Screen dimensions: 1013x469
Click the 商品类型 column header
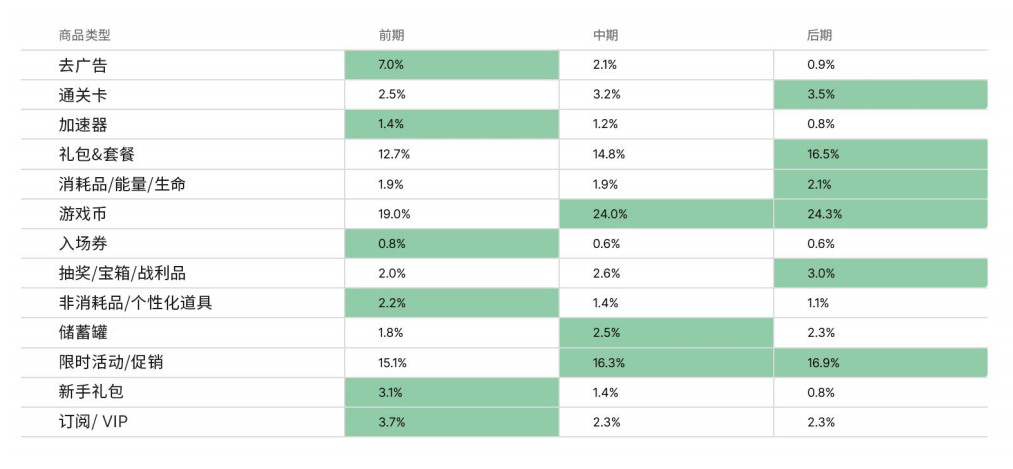85,36
